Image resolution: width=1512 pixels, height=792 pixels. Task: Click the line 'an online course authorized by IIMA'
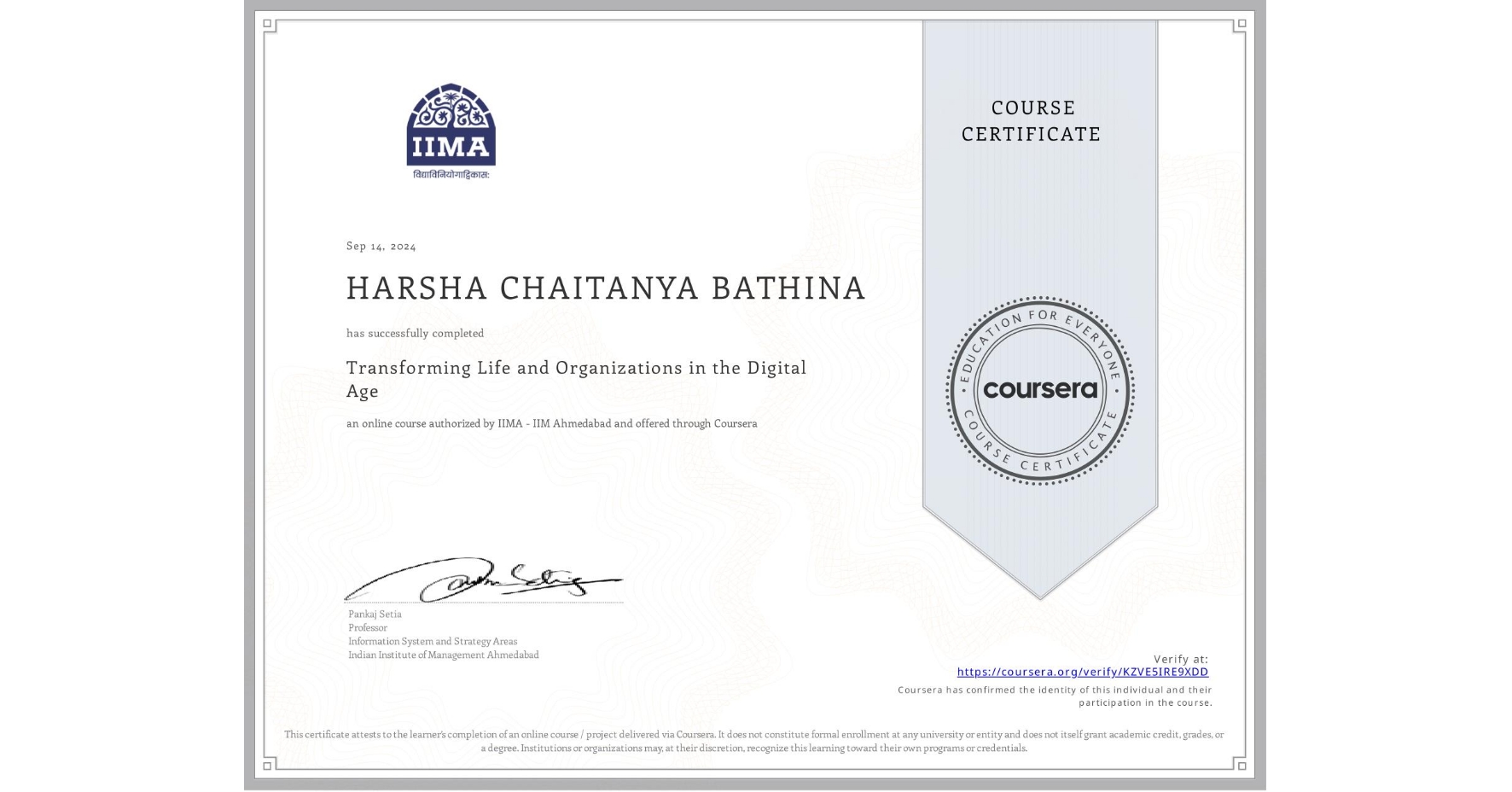551,423
